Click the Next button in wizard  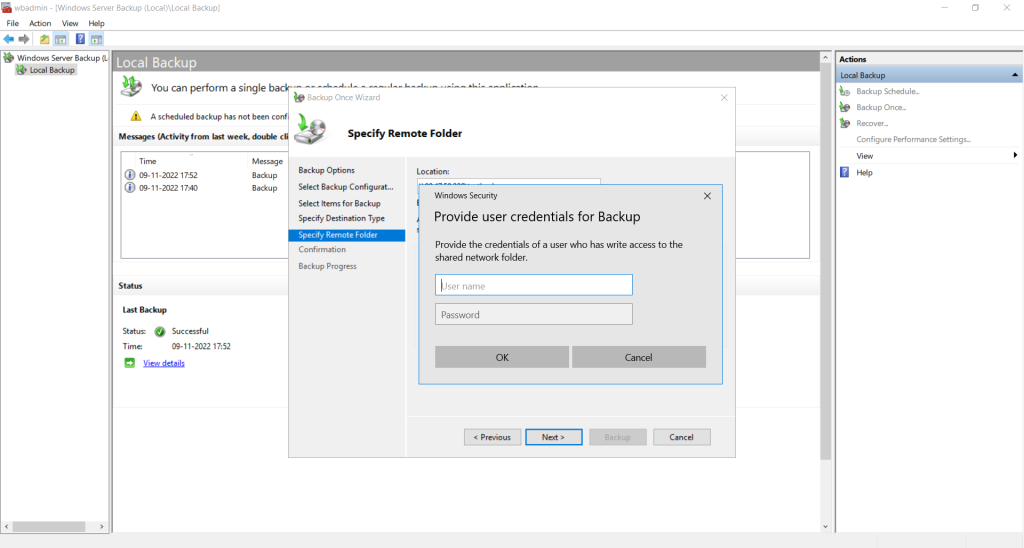point(554,437)
